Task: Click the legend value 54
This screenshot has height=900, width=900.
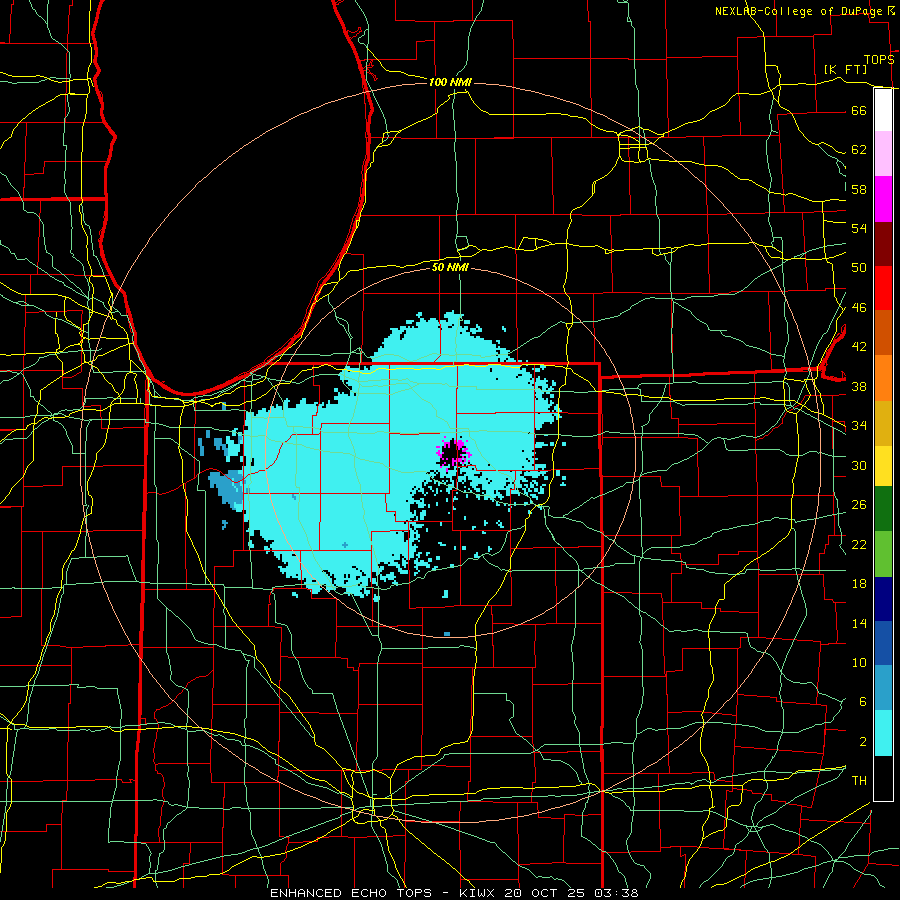Action: tap(859, 228)
